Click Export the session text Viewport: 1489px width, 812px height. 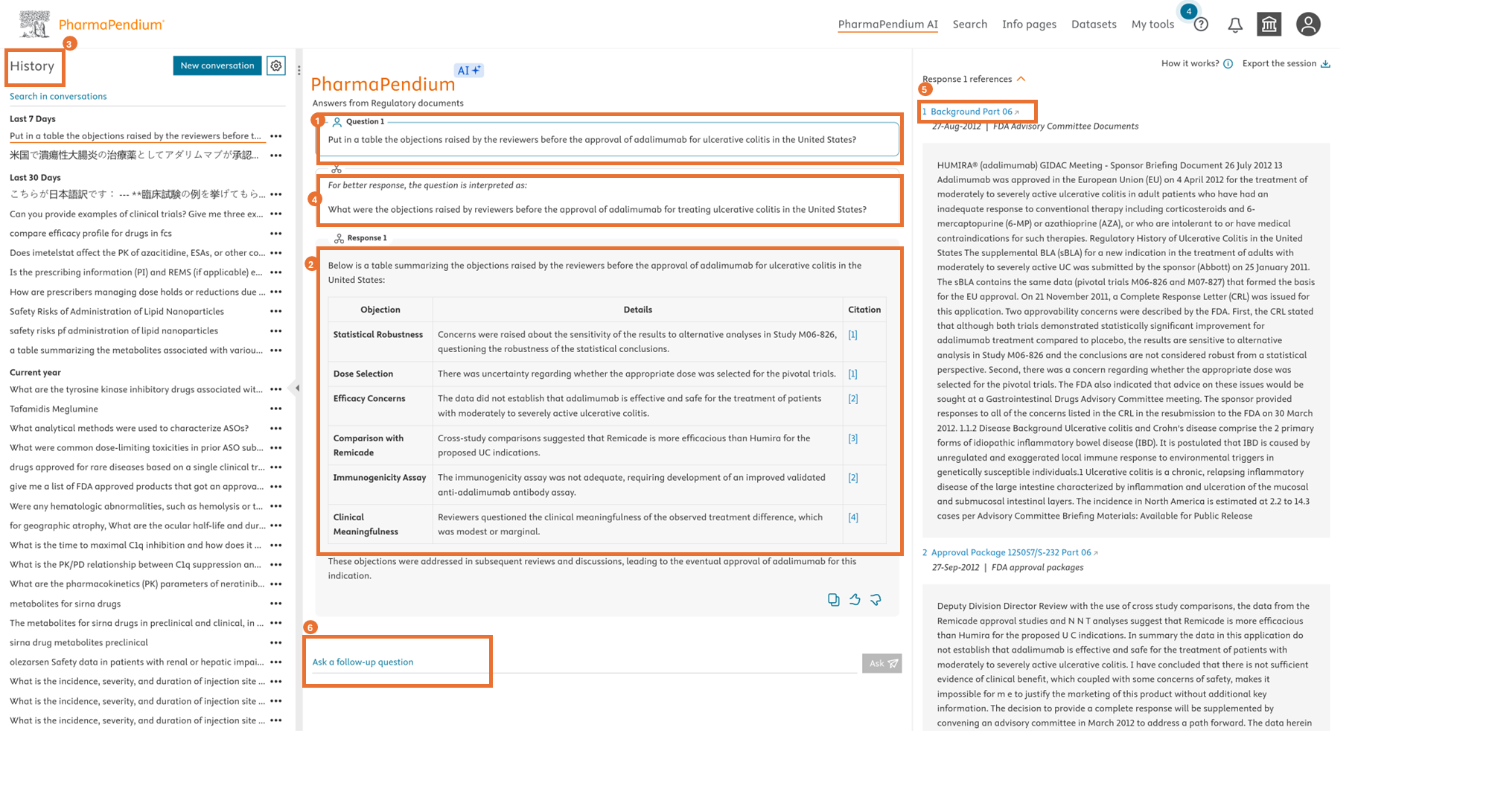click(x=1279, y=63)
